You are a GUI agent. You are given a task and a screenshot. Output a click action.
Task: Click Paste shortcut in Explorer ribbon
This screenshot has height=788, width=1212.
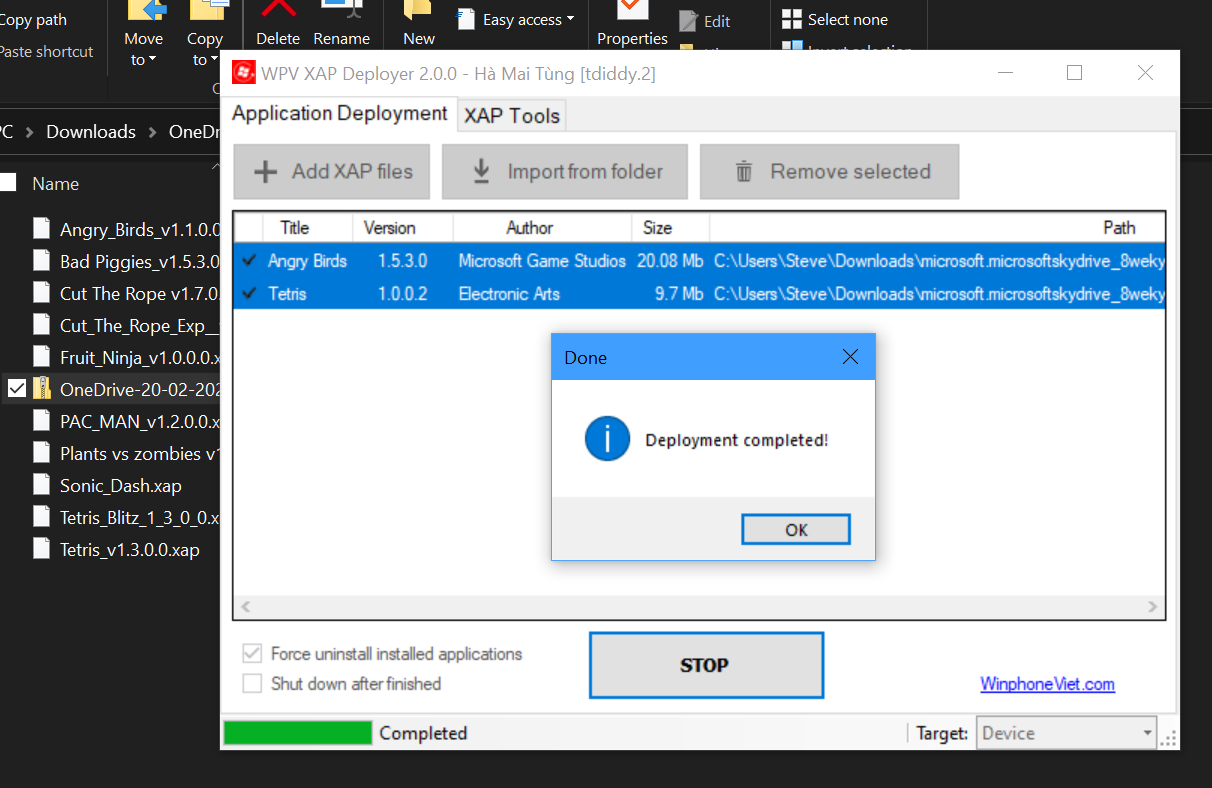(46, 51)
